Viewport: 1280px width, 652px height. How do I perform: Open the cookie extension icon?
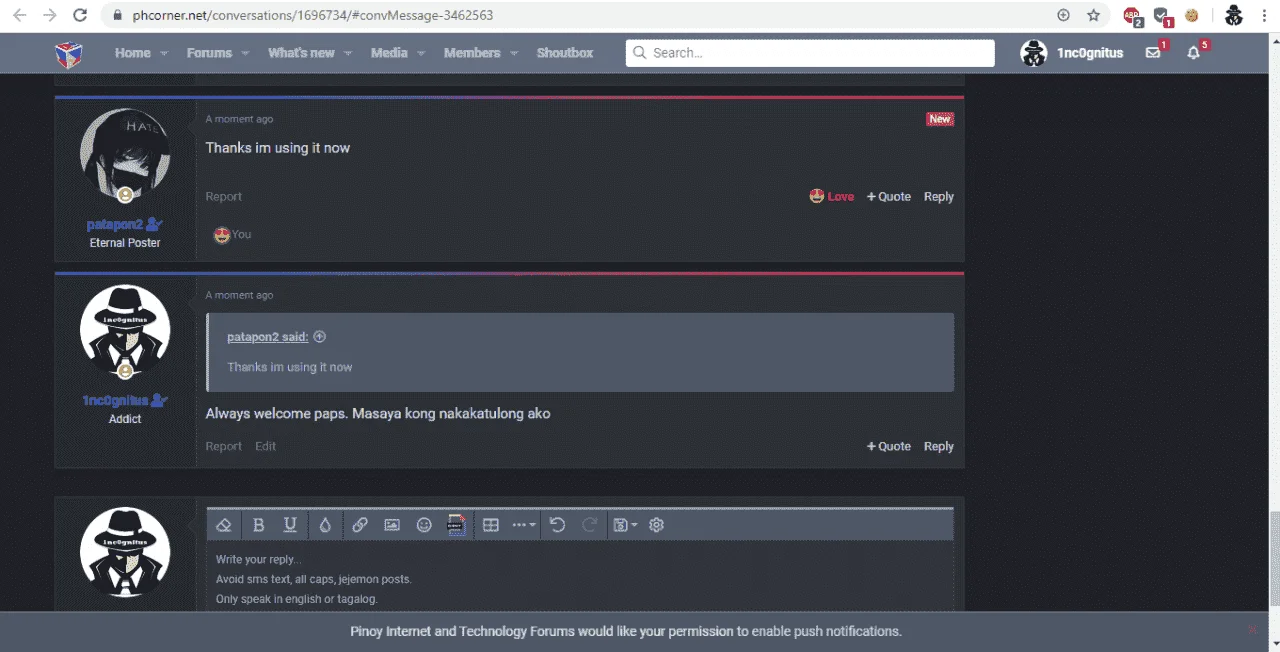[1192, 15]
